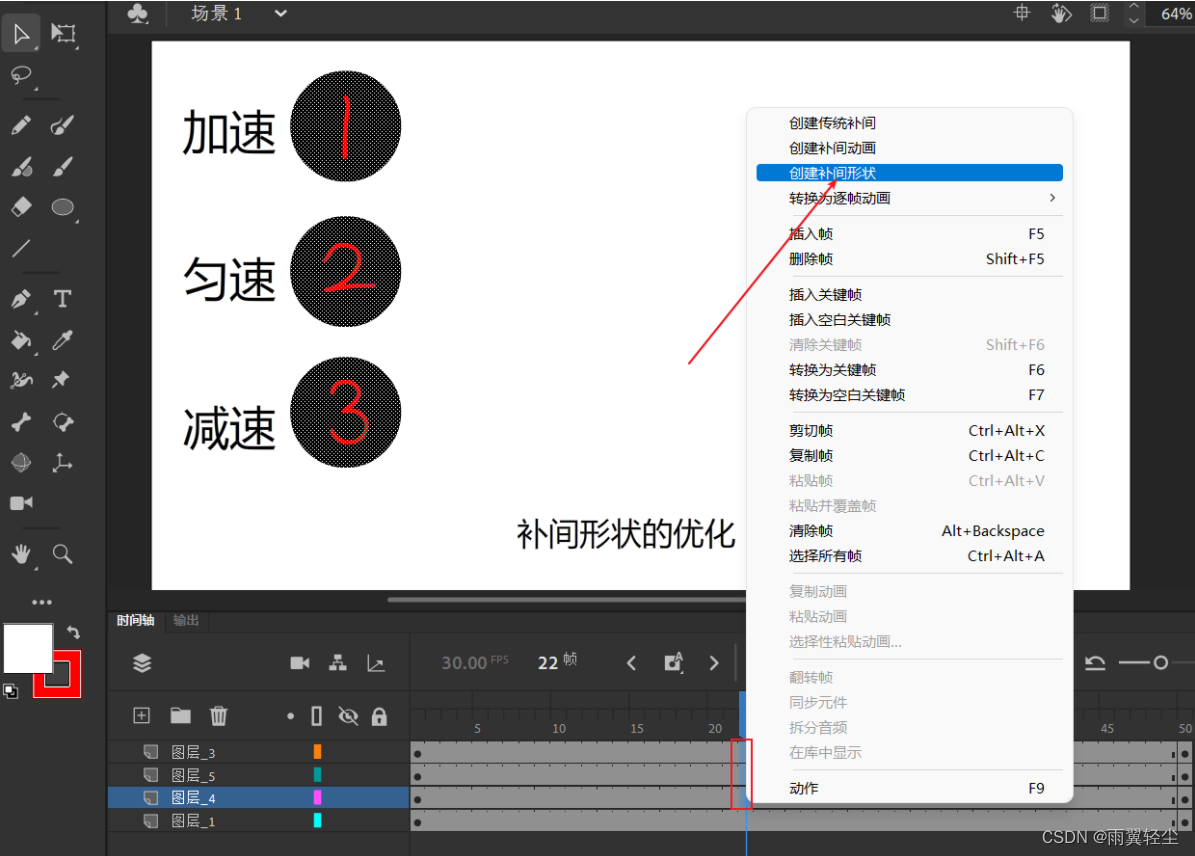This screenshot has height=856, width=1195.
Task: Click the undo arrow in timeline
Action: click(1095, 663)
